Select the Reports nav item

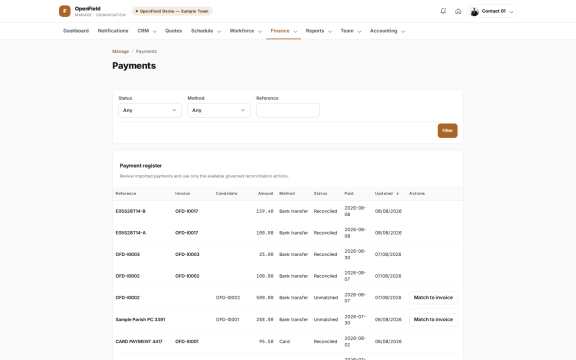[315, 31]
